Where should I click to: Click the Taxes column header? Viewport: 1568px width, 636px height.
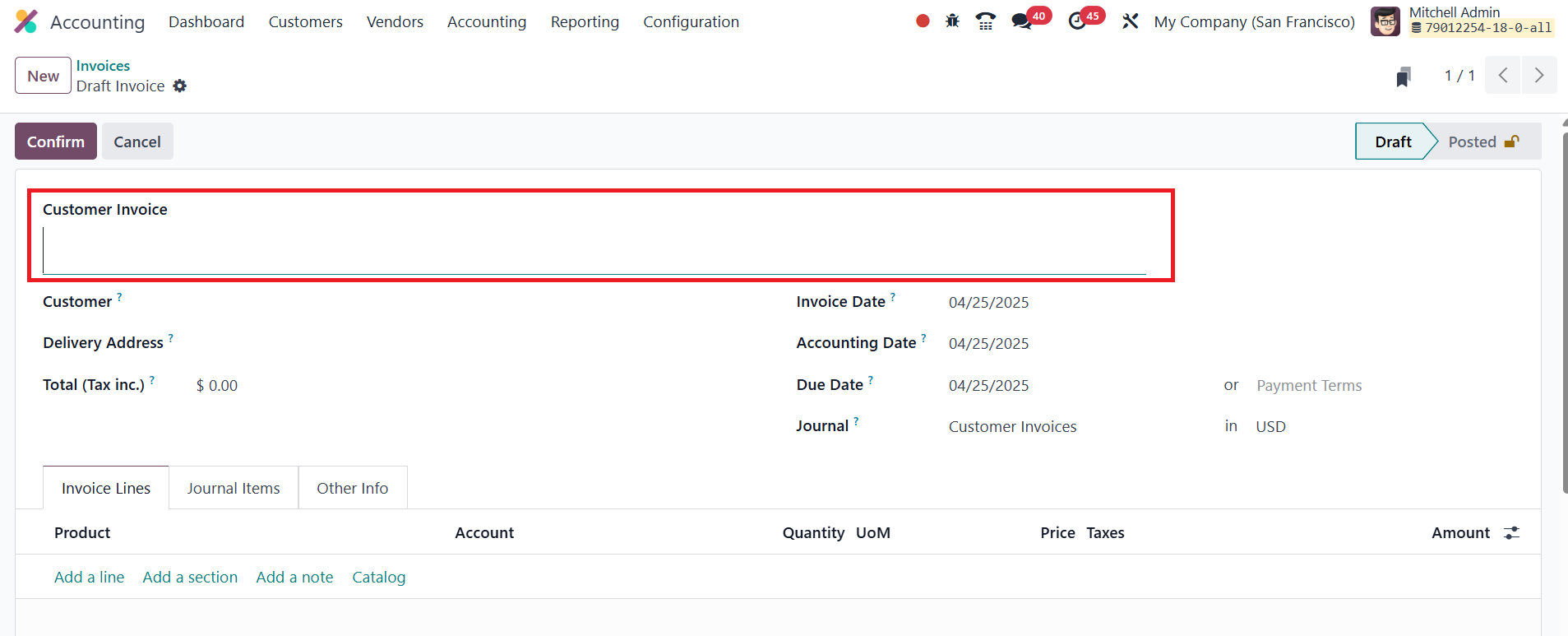coord(1105,533)
